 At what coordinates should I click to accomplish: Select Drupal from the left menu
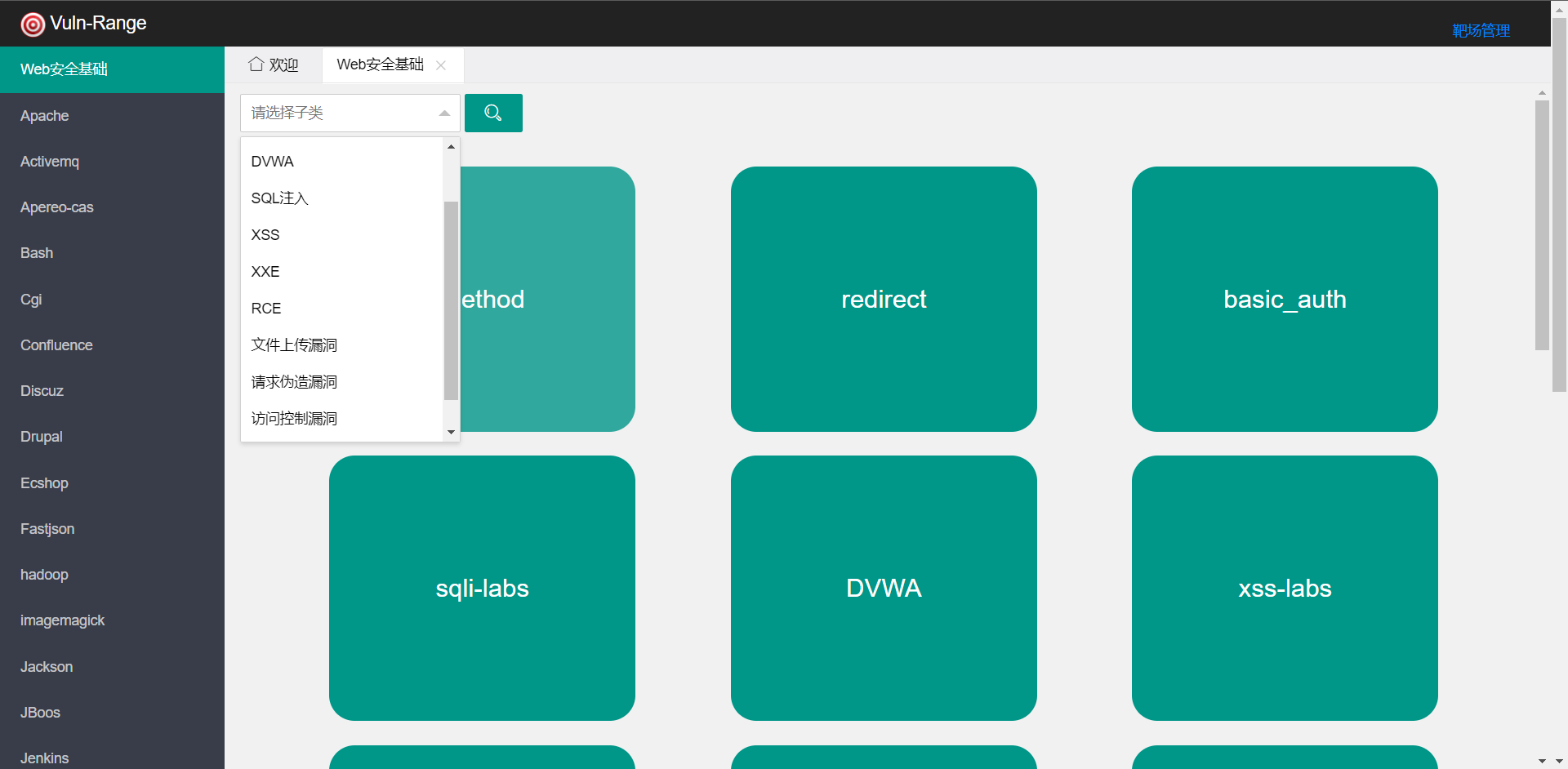(42, 437)
